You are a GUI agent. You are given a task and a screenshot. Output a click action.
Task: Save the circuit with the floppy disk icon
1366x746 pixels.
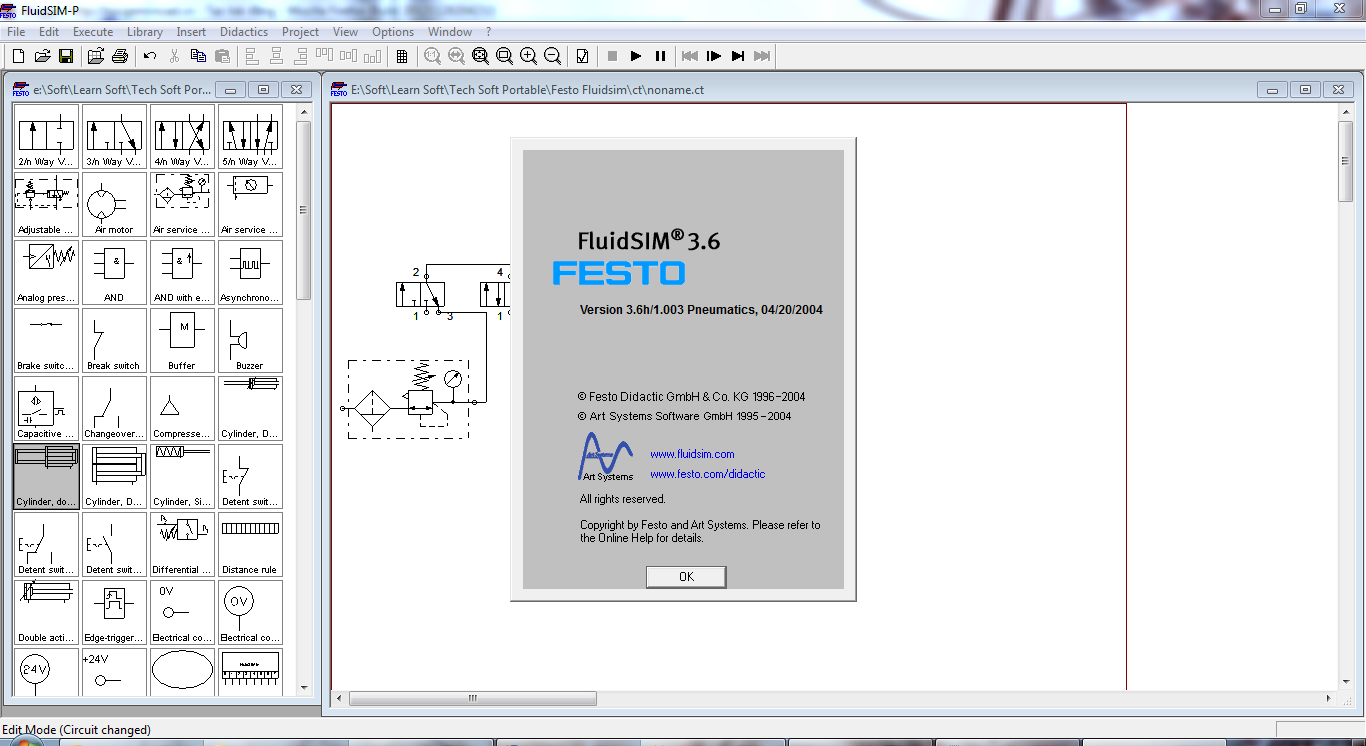66,56
